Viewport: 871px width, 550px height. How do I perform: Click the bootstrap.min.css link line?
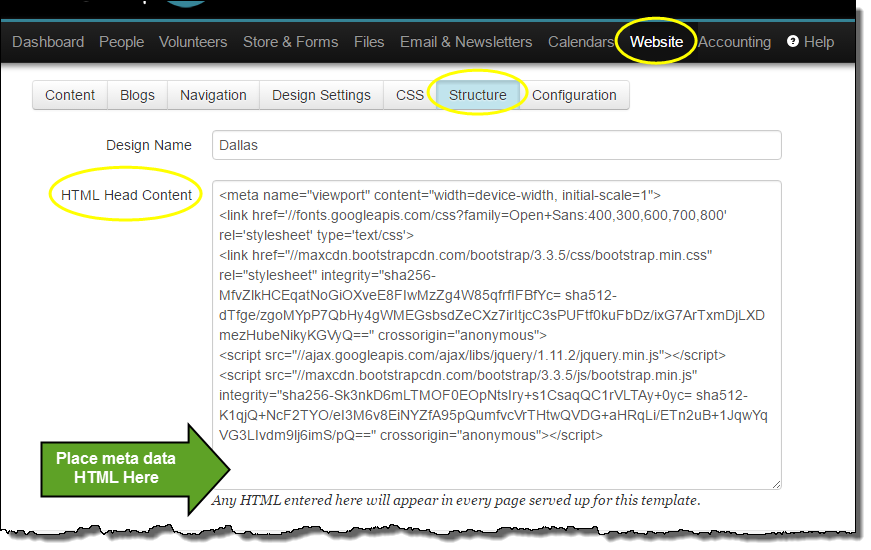pos(465,256)
